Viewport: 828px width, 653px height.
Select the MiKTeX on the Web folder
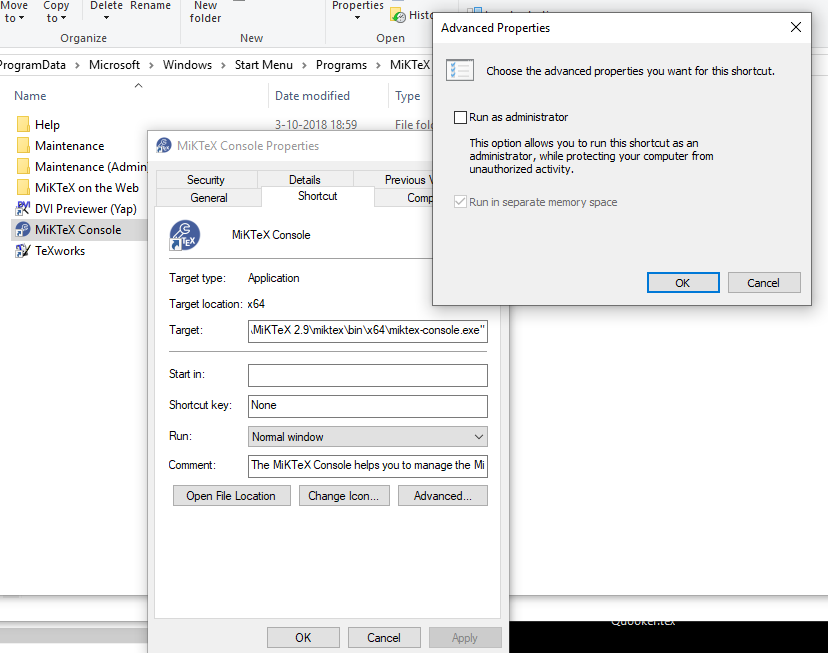75,187
